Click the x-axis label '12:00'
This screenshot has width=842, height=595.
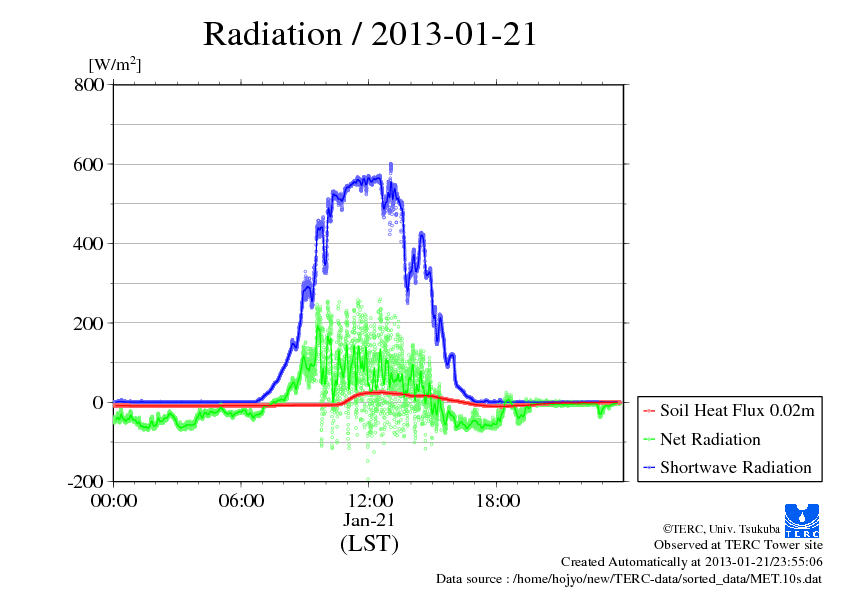369,501
